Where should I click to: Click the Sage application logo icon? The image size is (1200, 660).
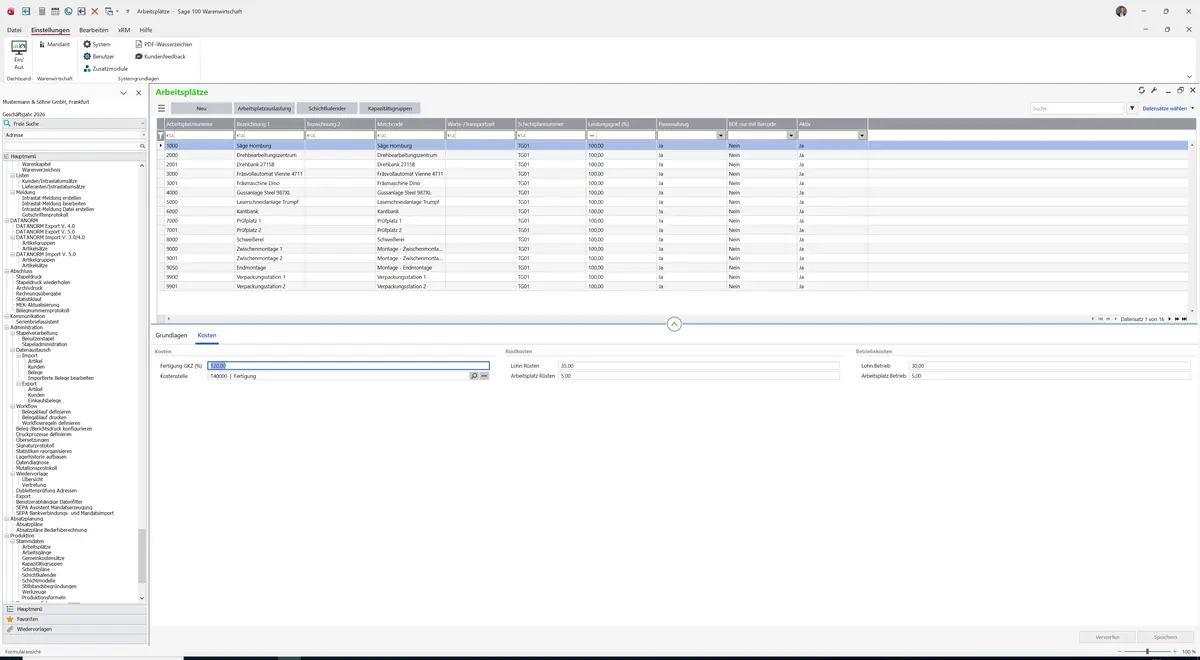9,10
